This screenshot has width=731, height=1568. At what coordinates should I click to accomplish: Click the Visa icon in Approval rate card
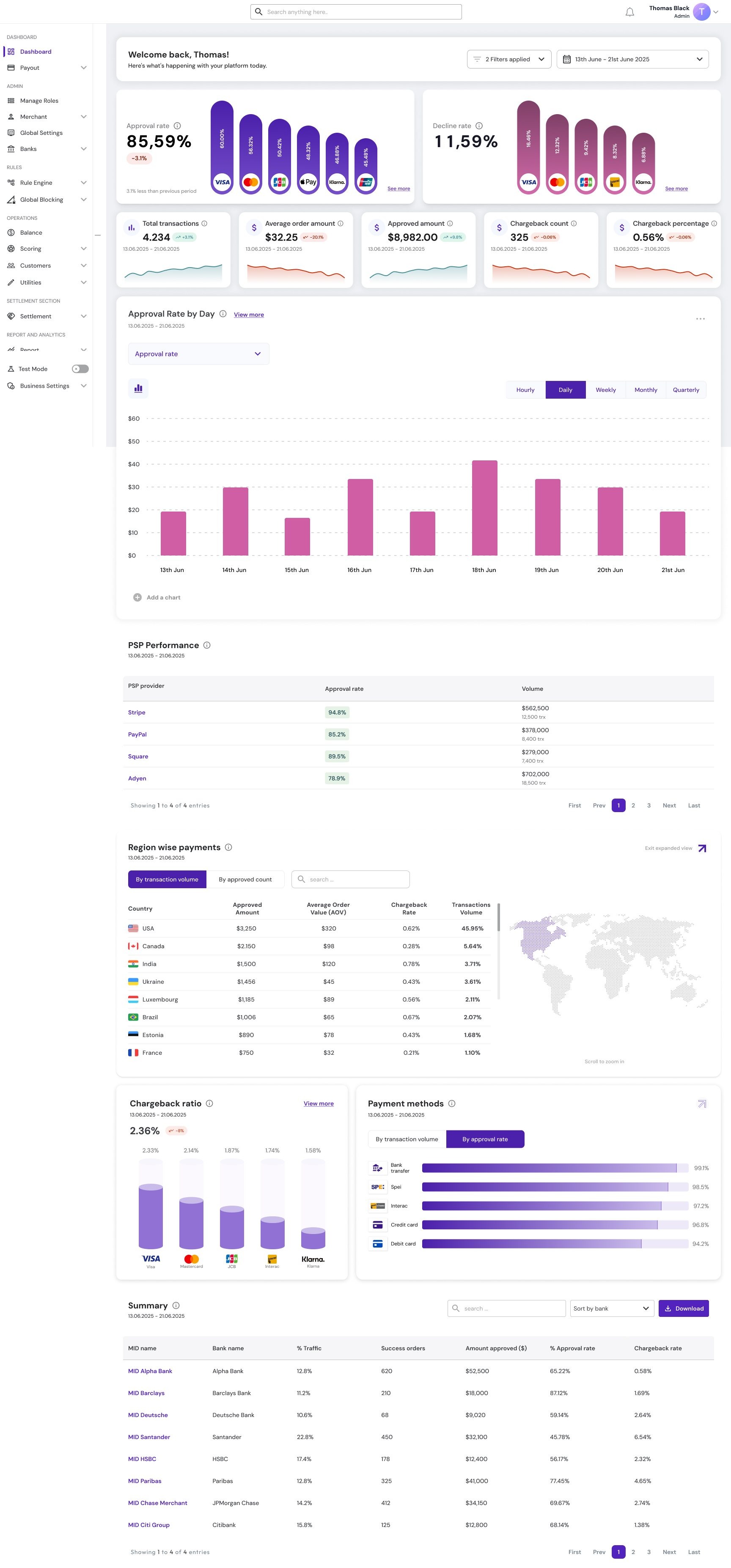pyautogui.click(x=223, y=182)
